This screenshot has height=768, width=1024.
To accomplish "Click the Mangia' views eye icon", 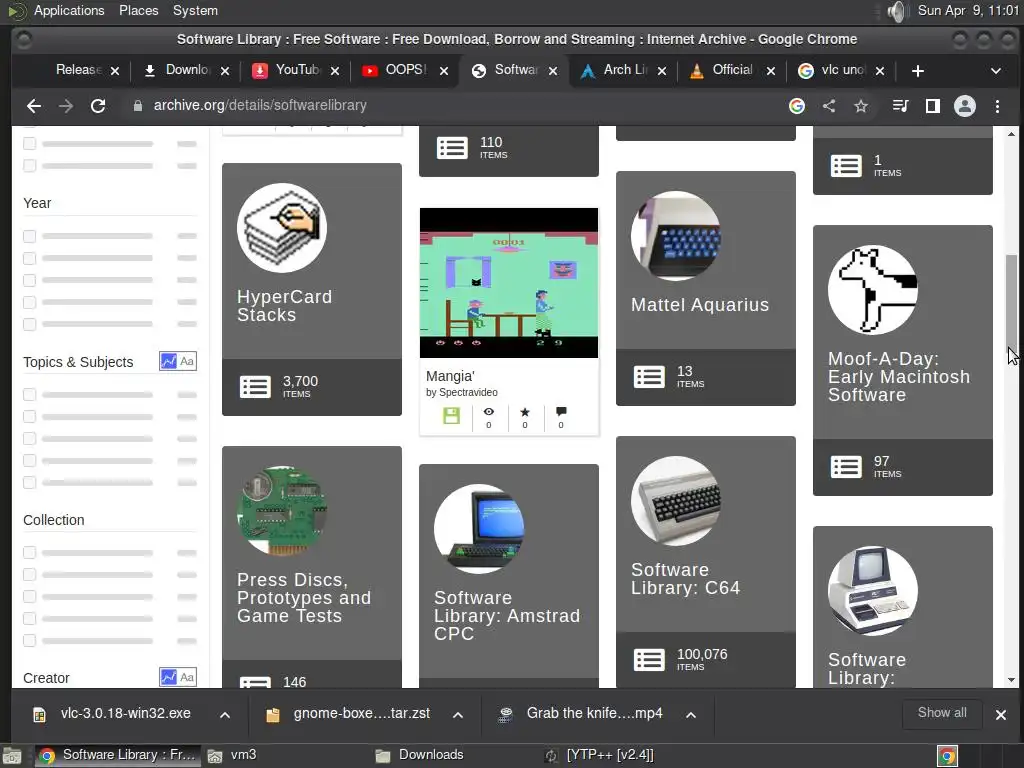I will point(488,412).
